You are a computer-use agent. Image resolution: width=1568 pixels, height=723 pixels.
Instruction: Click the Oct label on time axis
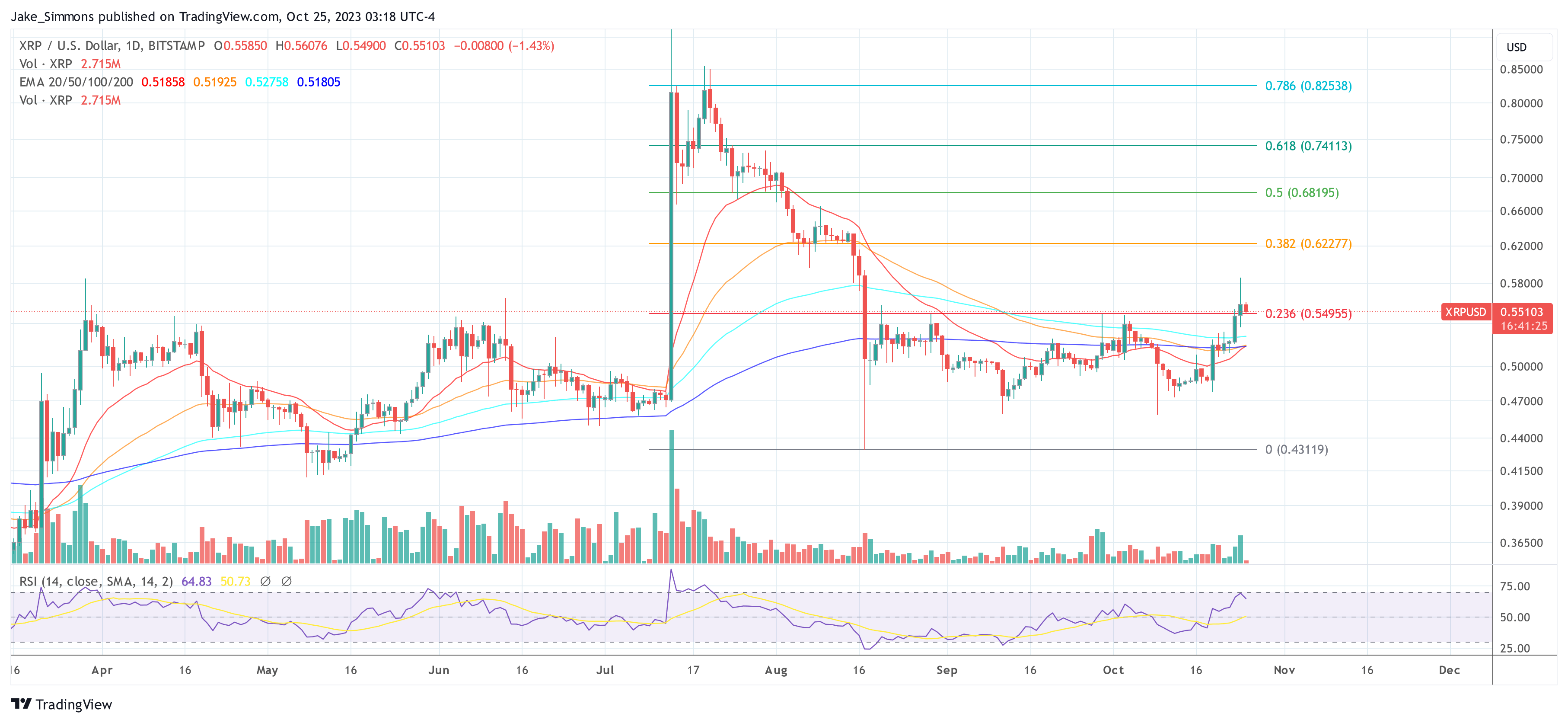pyautogui.click(x=1113, y=670)
